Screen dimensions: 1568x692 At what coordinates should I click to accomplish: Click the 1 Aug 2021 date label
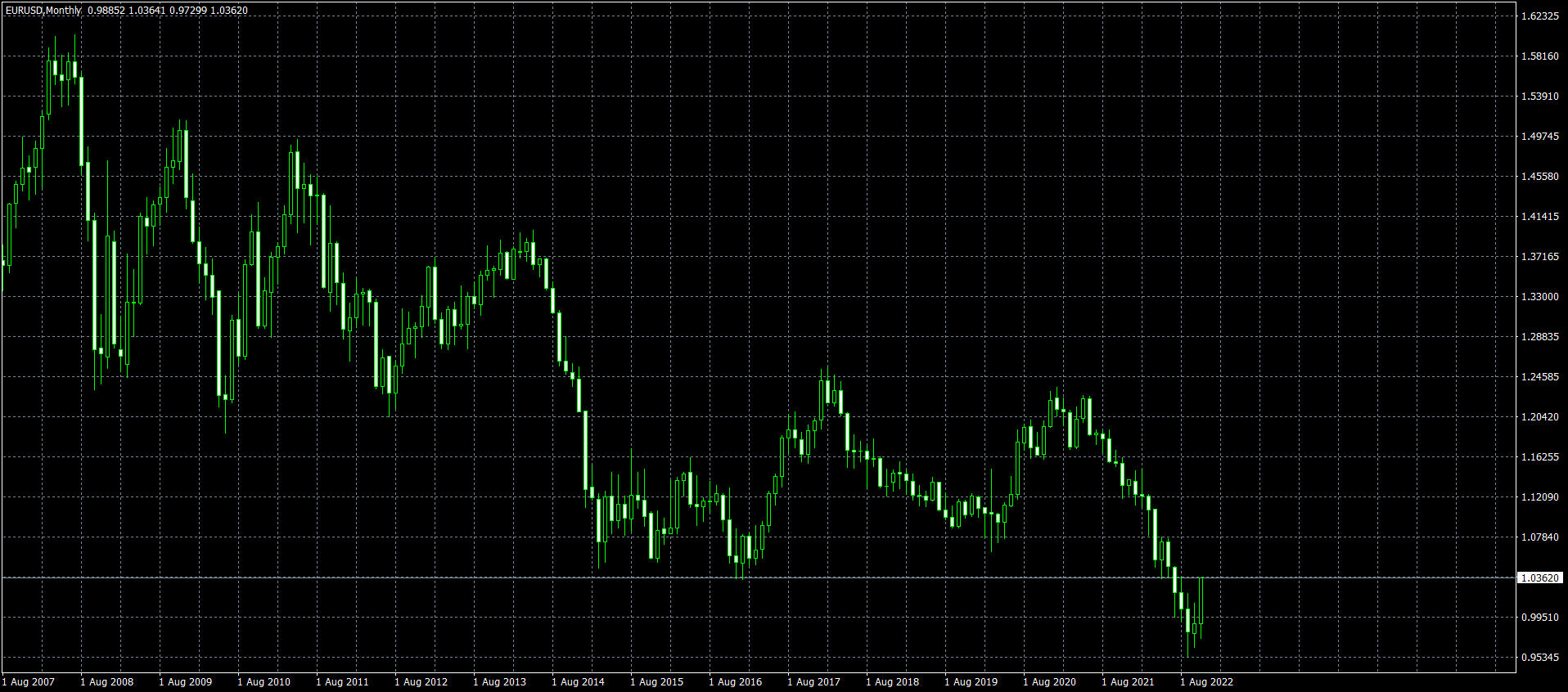coord(1129,682)
